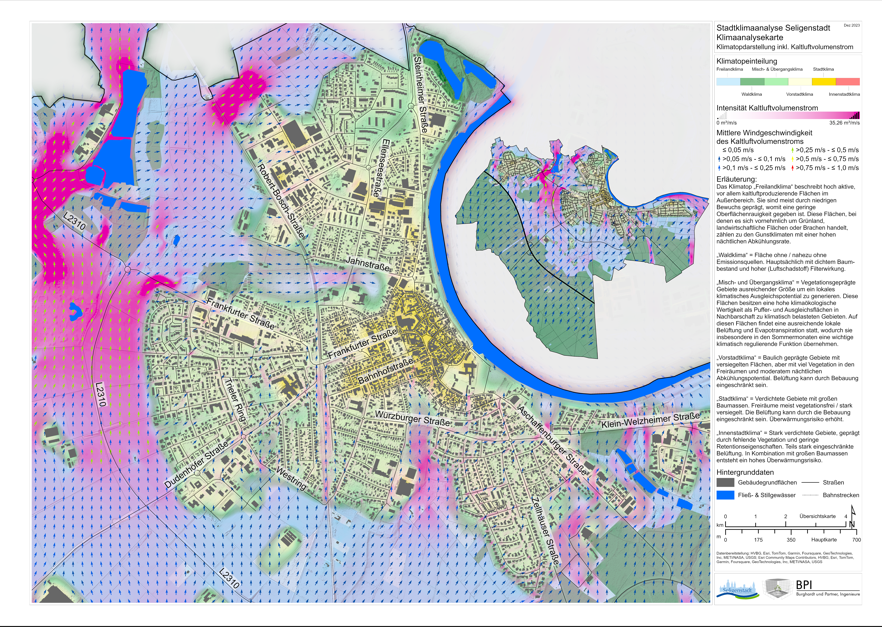Click the Frankfurter Straße label on the map
The height and width of the screenshot is (627, 882).
coord(241,312)
